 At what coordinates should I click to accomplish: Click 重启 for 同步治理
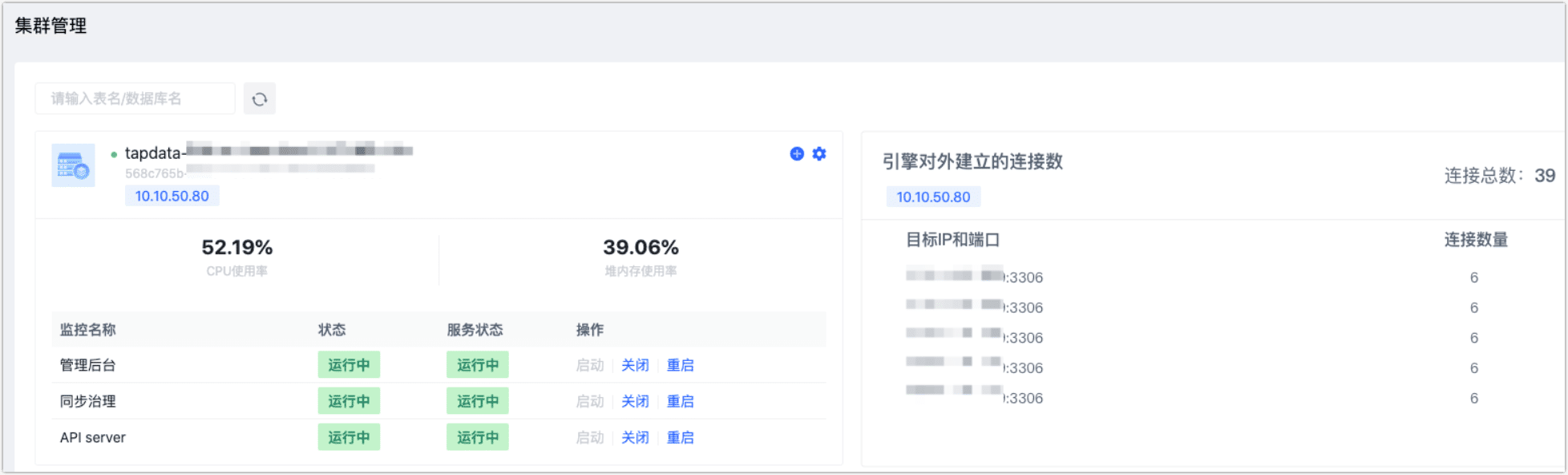tap(681, 401)
